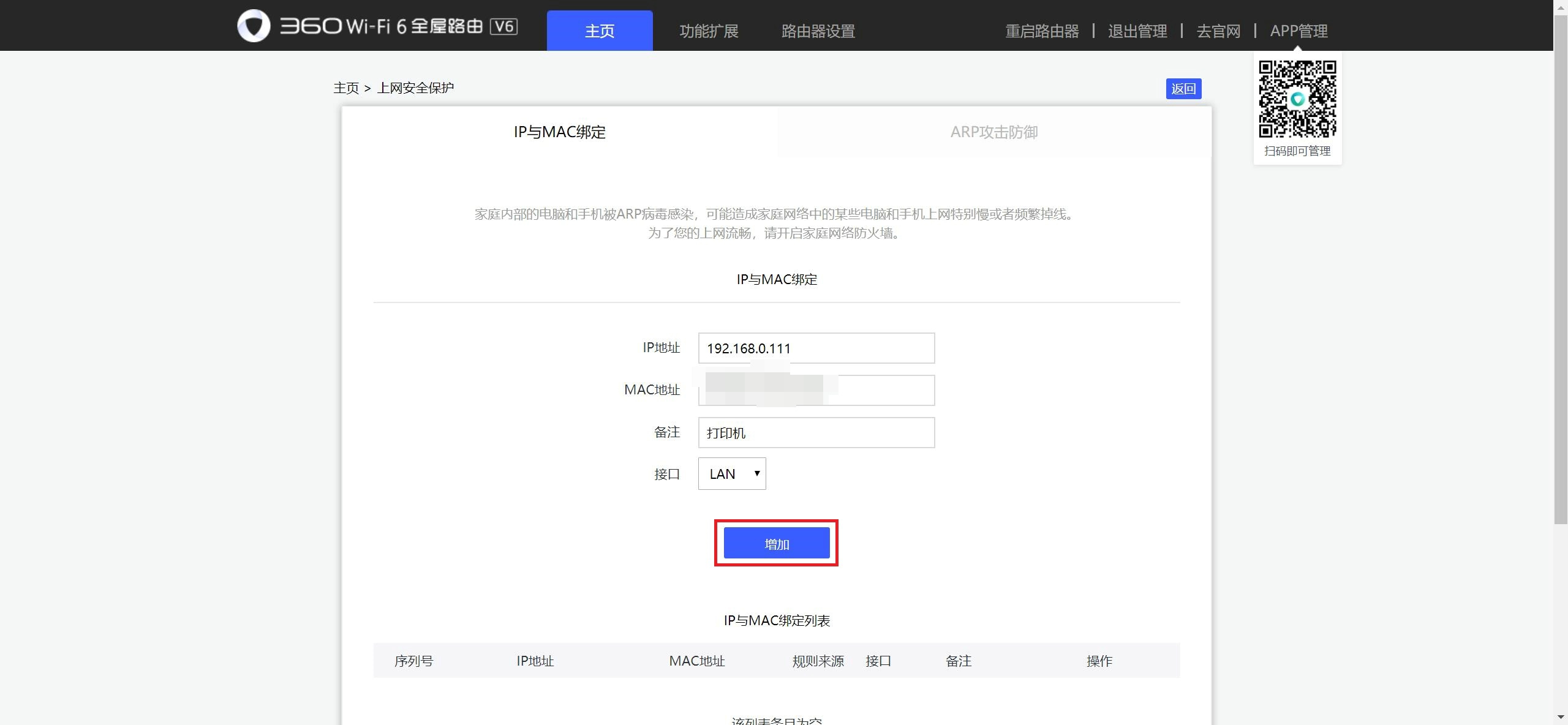Expand the 接口 LAN dropdown
1568x725 pixels.
(731, 473)
